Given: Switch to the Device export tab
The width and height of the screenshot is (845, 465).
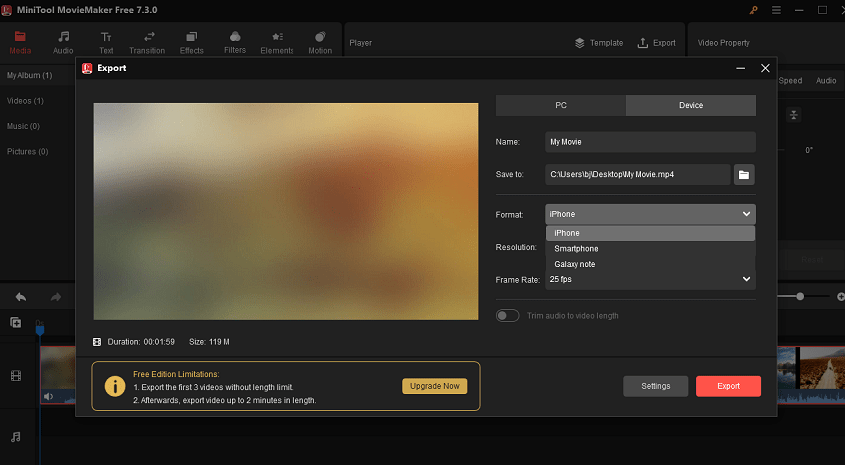Looking at the screenshot, I should (691, 105).
